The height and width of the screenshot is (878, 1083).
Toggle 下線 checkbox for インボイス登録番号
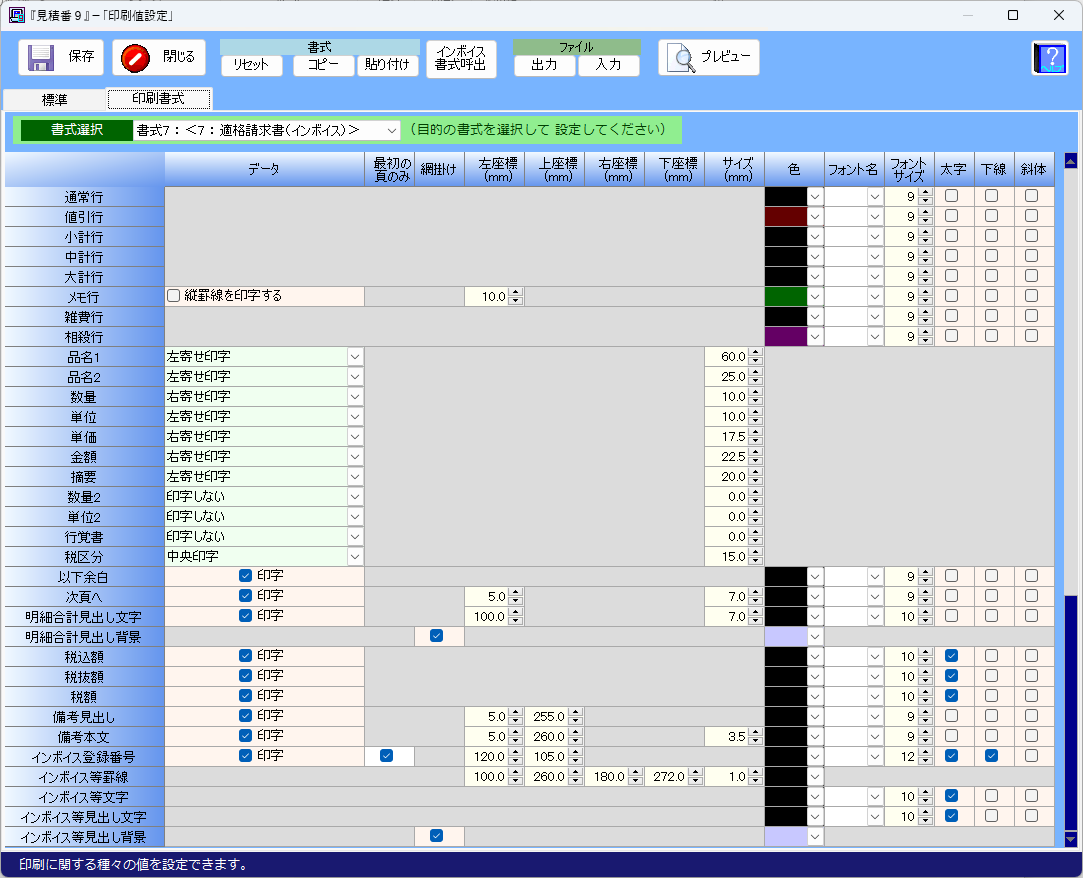[992, 756]
